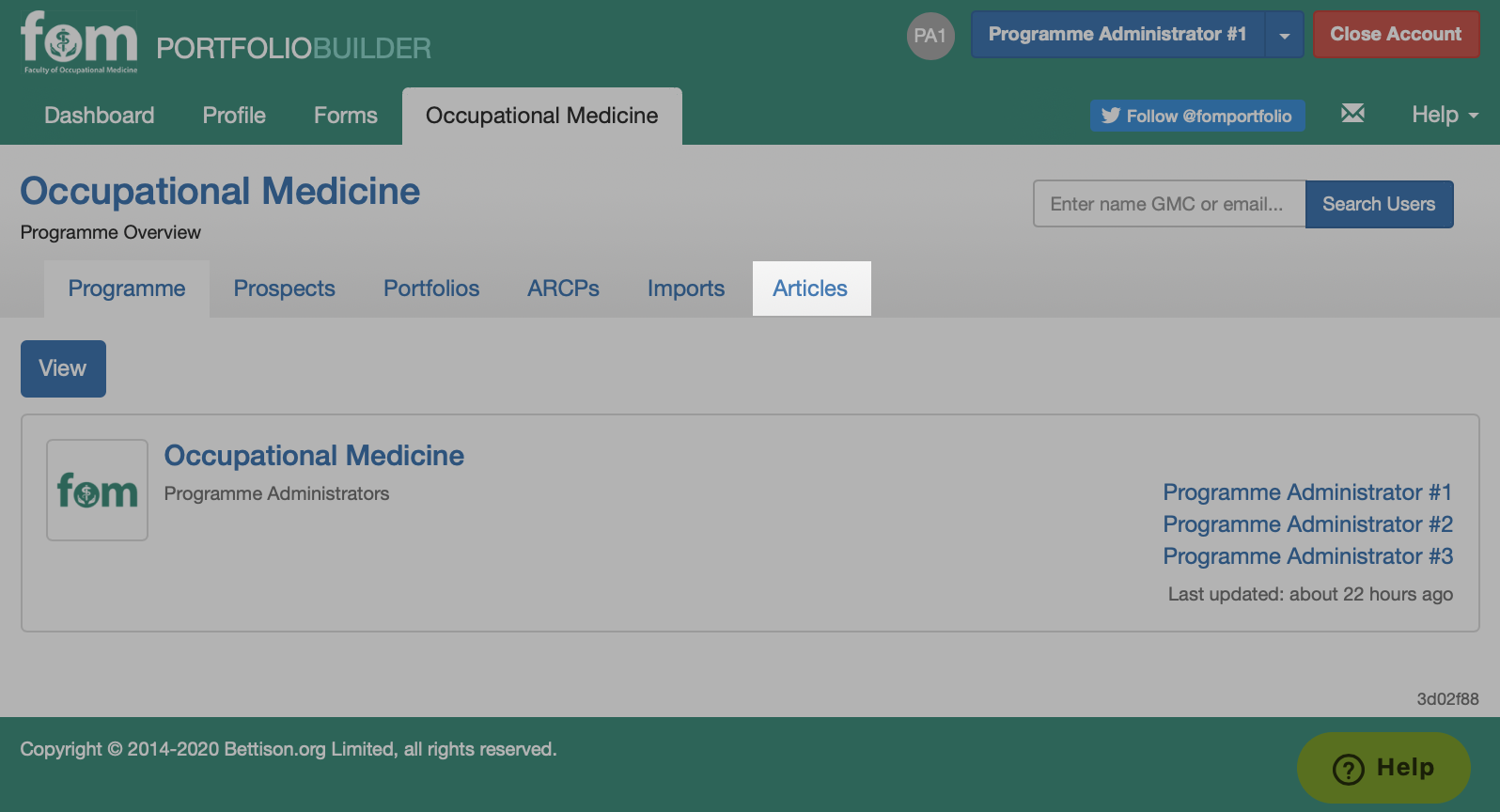Follow @fomportfolio on Twitter
Screen dimensions: 1500x812
tap(1197, 116)
